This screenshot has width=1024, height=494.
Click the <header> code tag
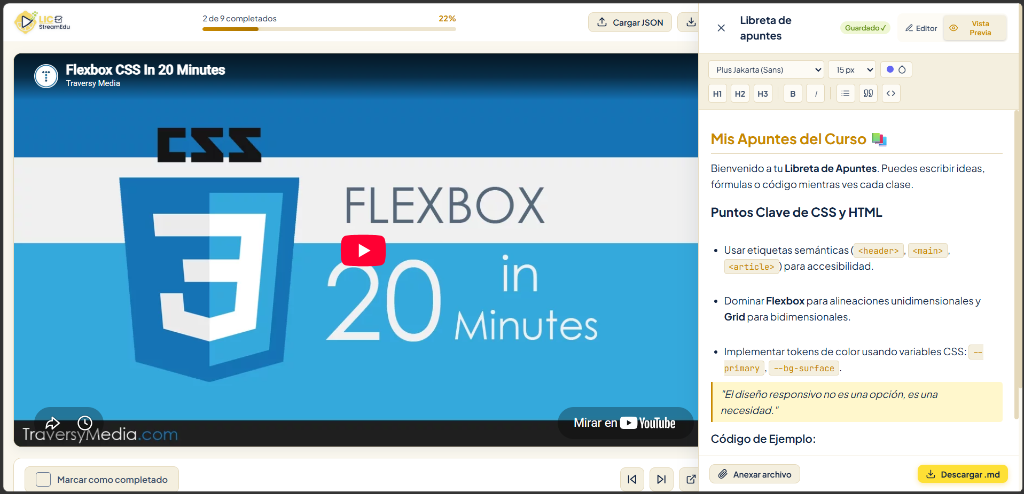point(878,250)
